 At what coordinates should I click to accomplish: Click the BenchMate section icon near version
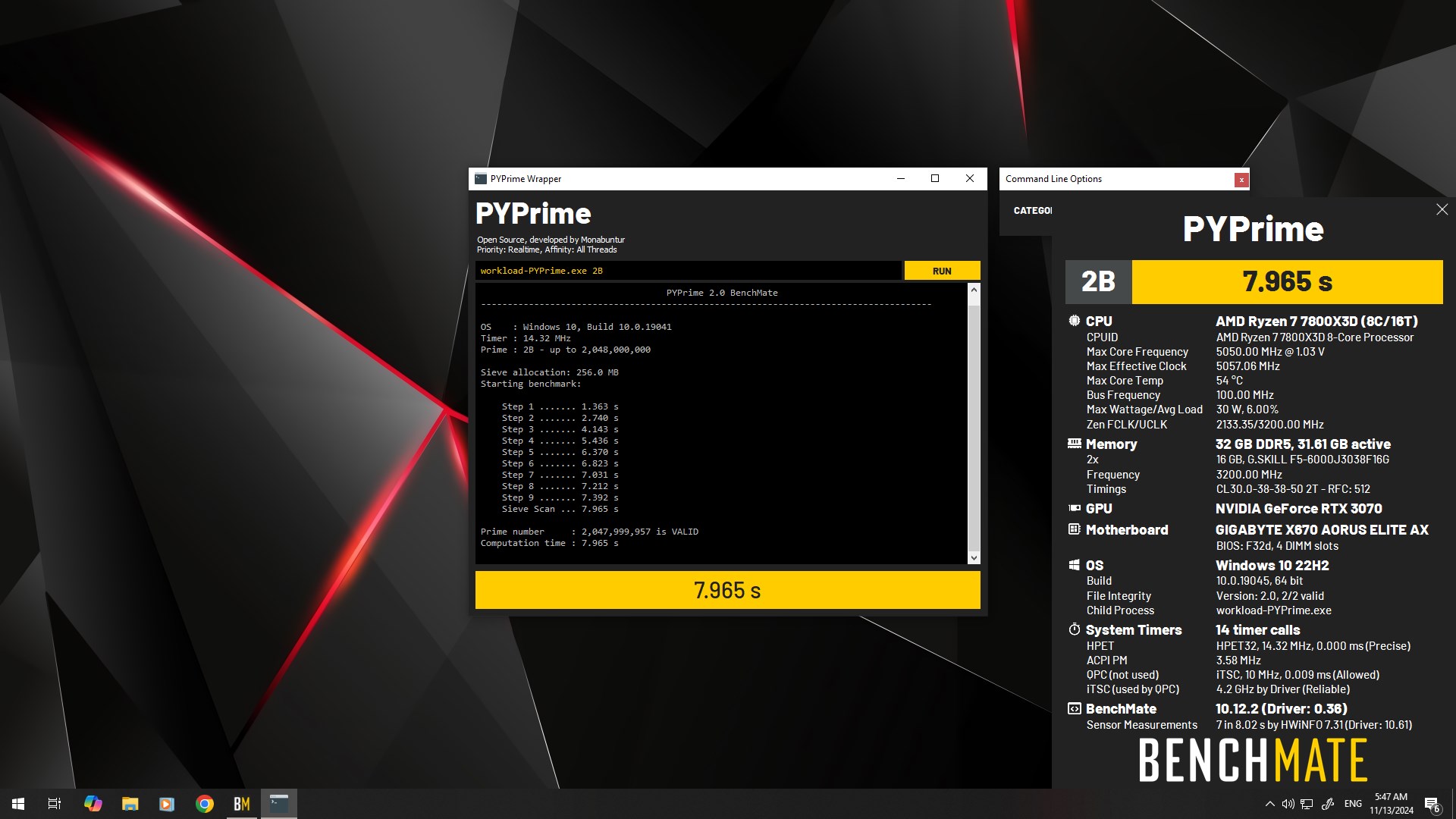coord(1074,708)
